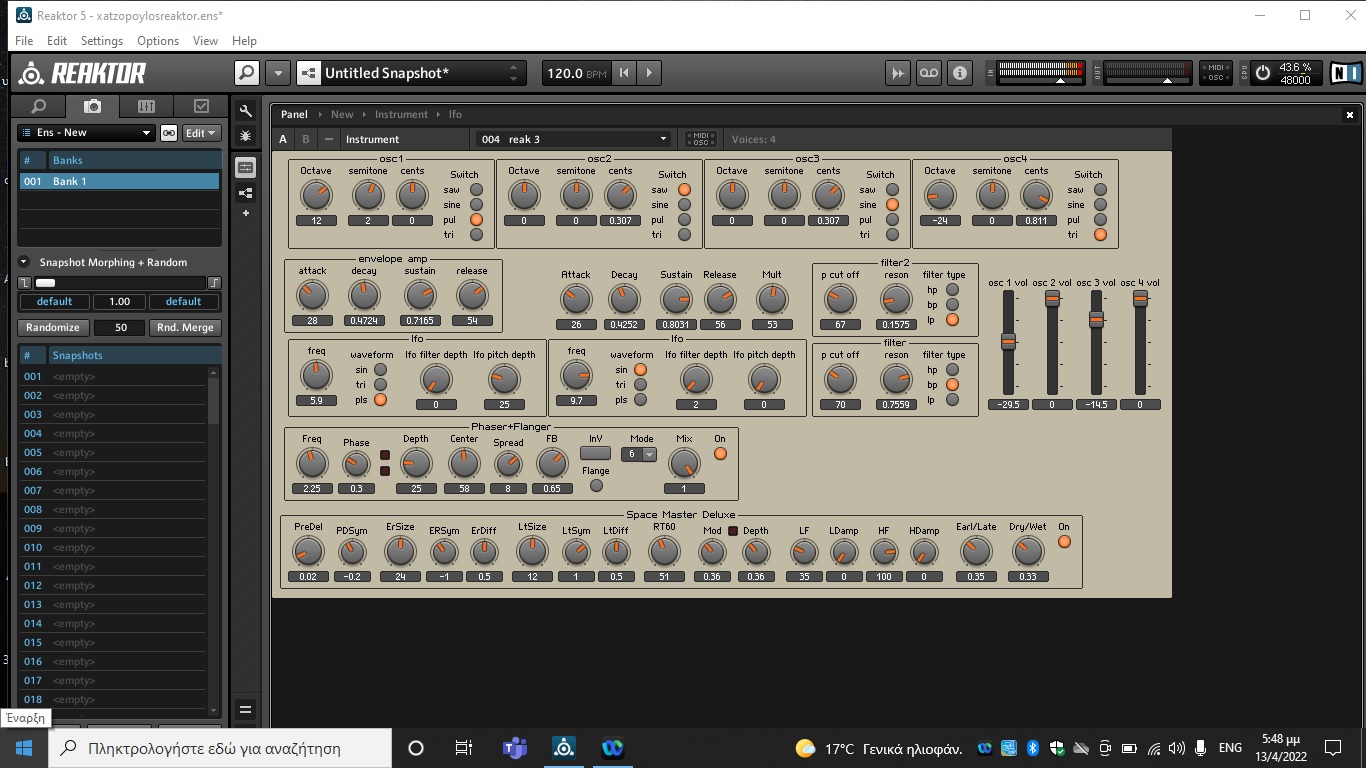The width and height of the screenshot is (1366, 768).
Task: Open the camera snapshots tab in sidebar
Action: (x=92, y=107)
